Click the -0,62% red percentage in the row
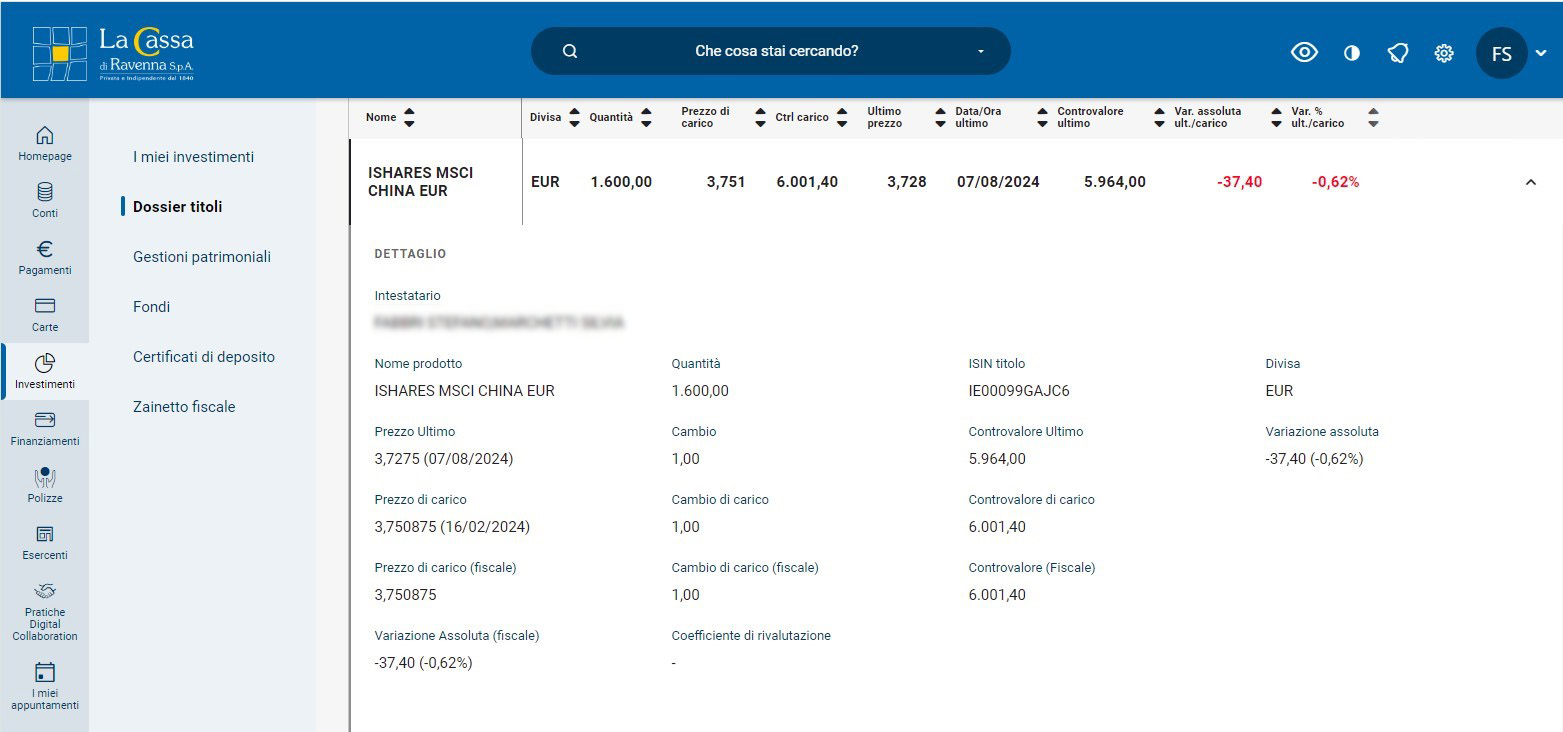This screenshot has height=732, width=1563. (1335, 182)
